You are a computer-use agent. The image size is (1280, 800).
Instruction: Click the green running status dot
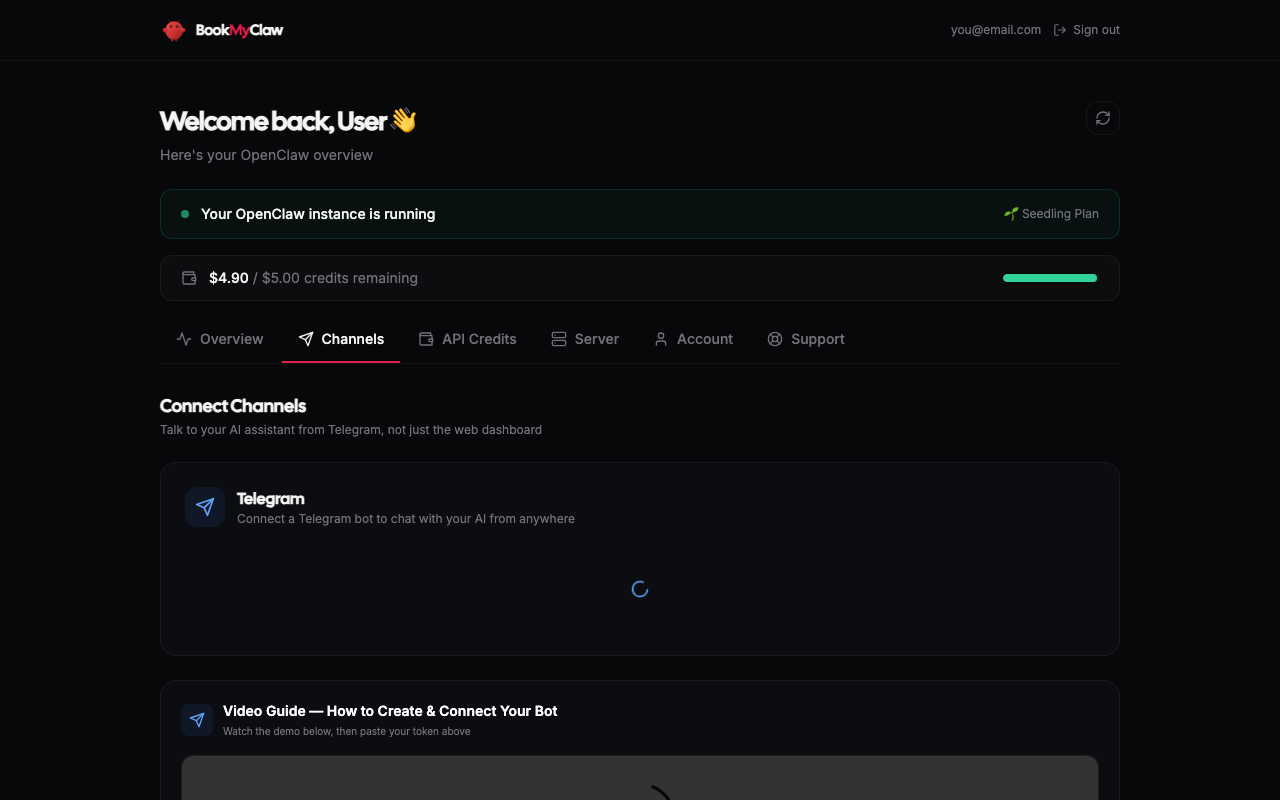[x=184, y=213]
